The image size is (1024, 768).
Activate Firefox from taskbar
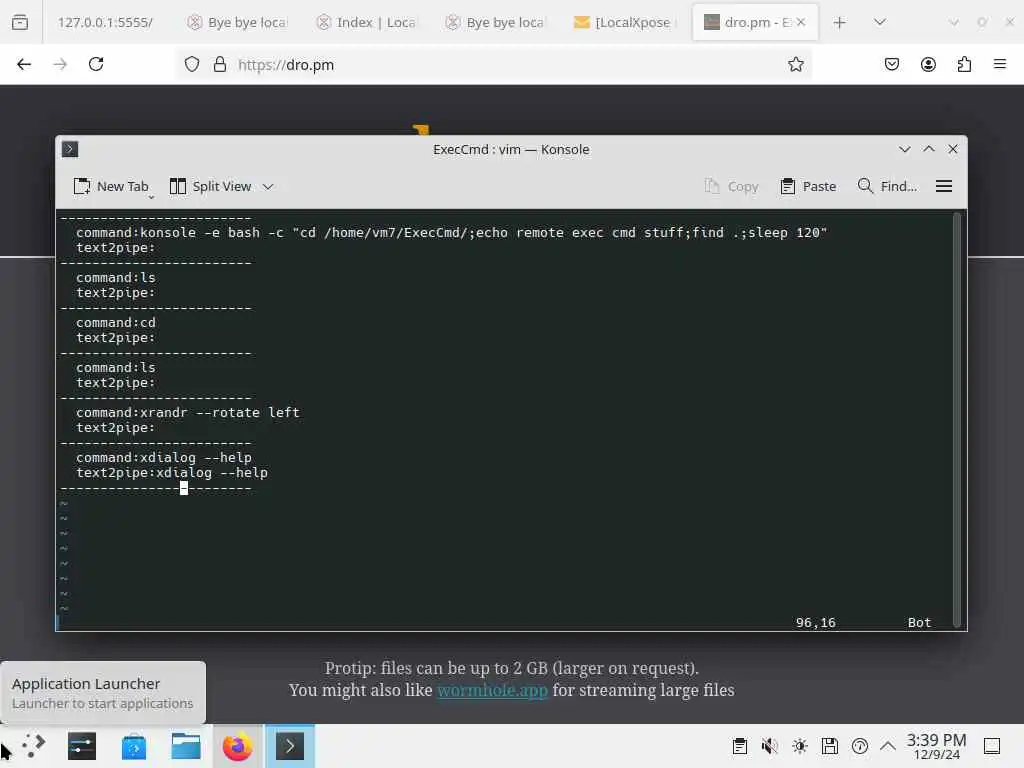tap(238, 746)
